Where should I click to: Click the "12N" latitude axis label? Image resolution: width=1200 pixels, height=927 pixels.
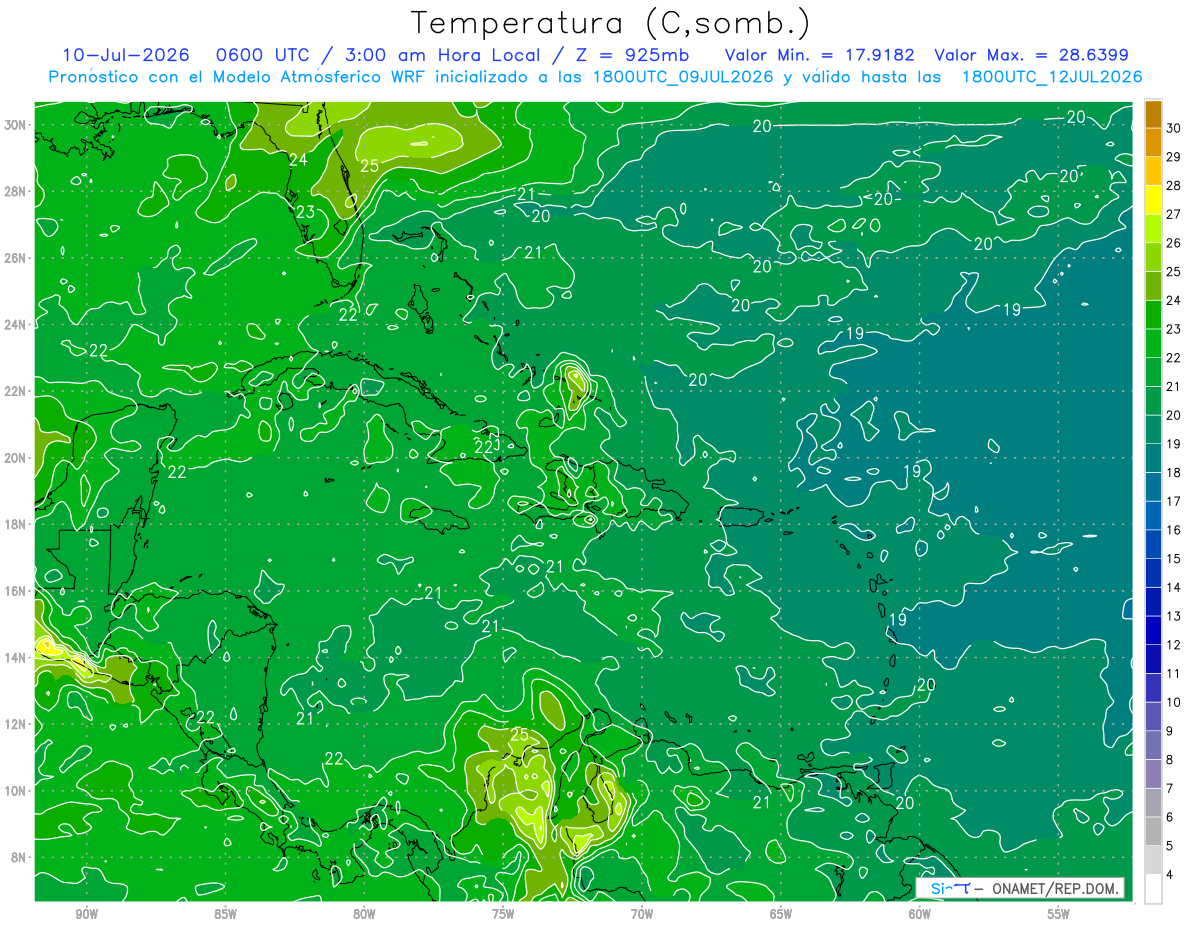click(16, 724)
